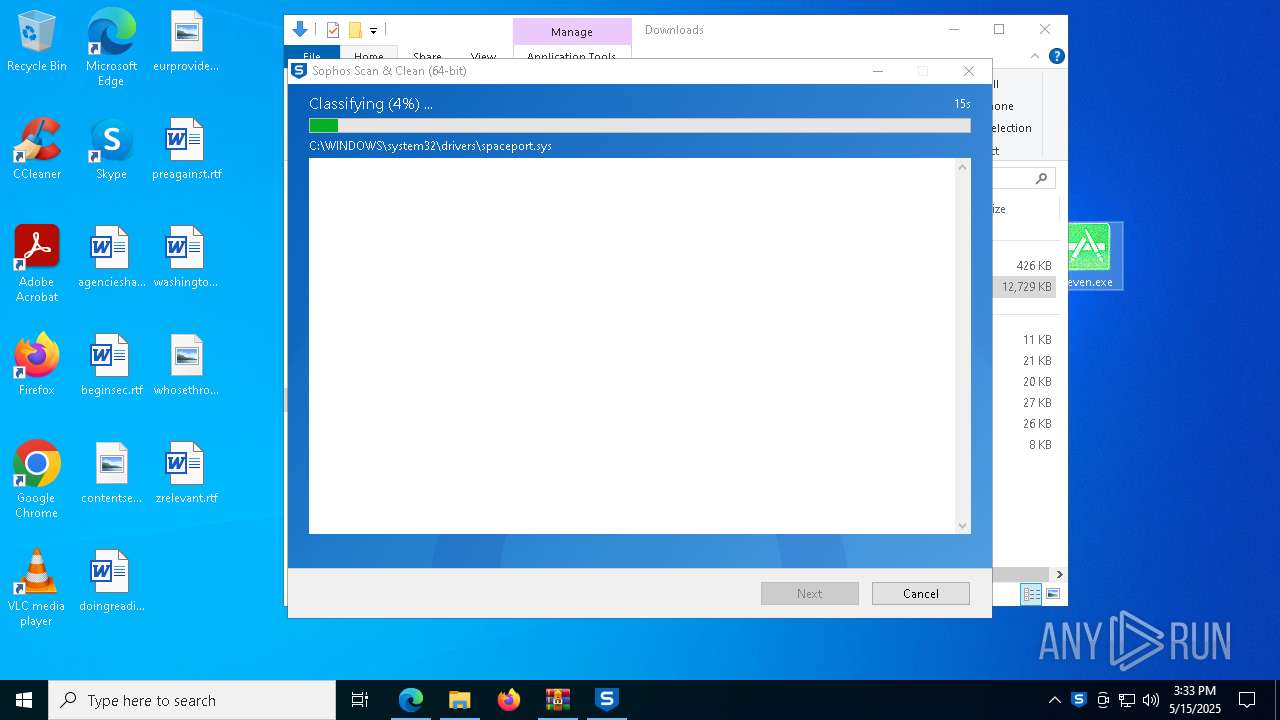1280x720 pixels.
Task: Select beginsec.rtf on the desktop
Action: [111, 365]
